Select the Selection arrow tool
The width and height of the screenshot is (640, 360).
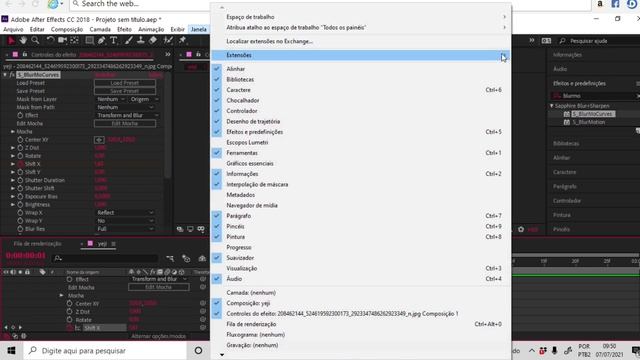coord(11,40)
